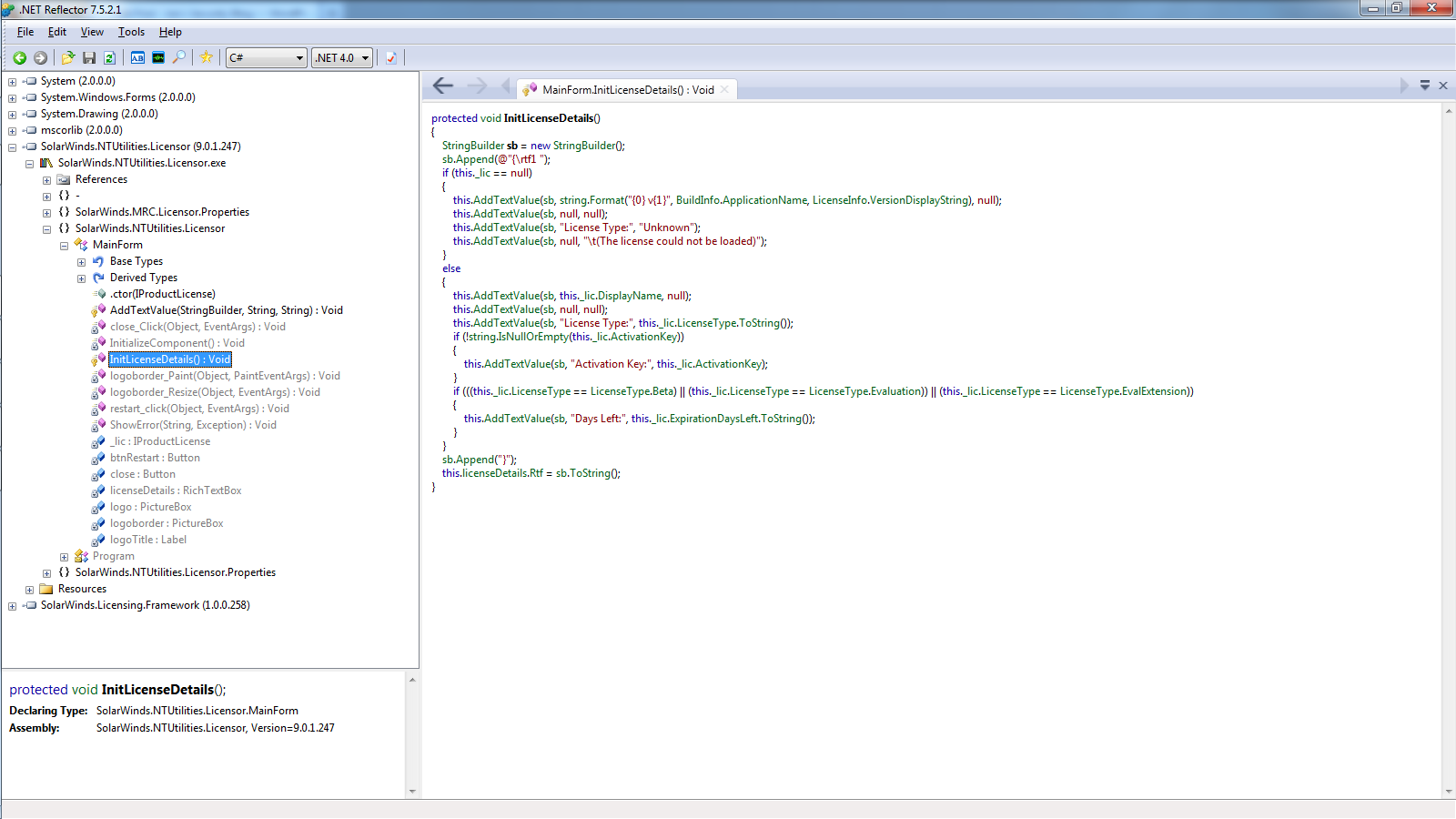Expand the Base Types node
1456x819 pixels.
(x=81, y=262)
